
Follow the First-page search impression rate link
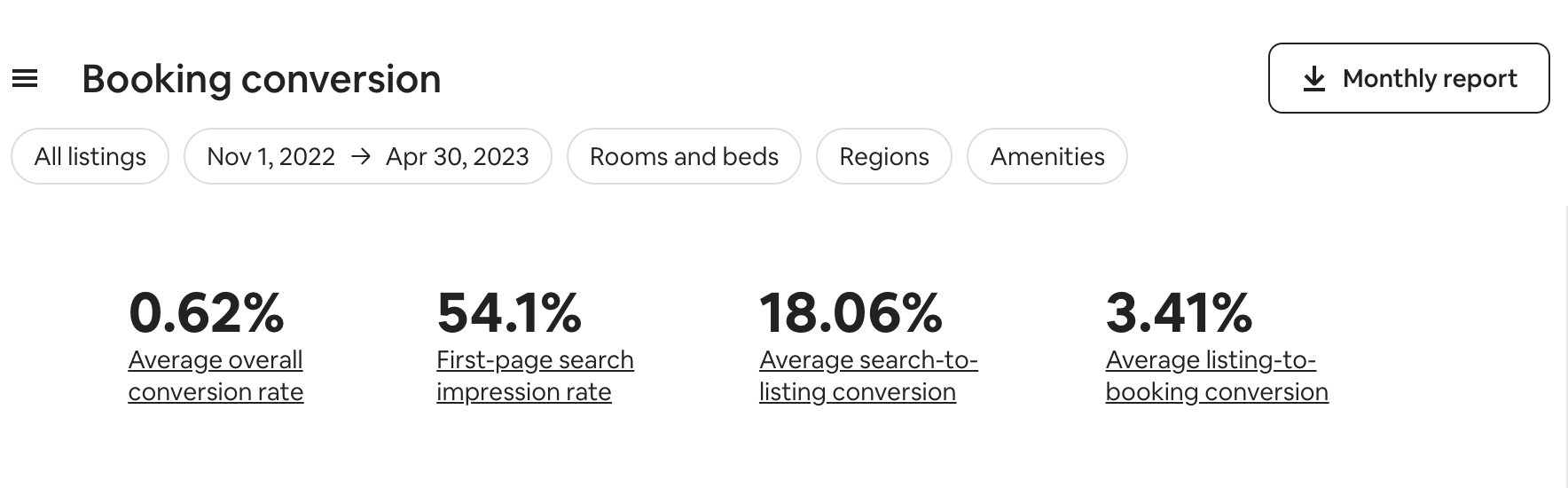click(535, 376)
